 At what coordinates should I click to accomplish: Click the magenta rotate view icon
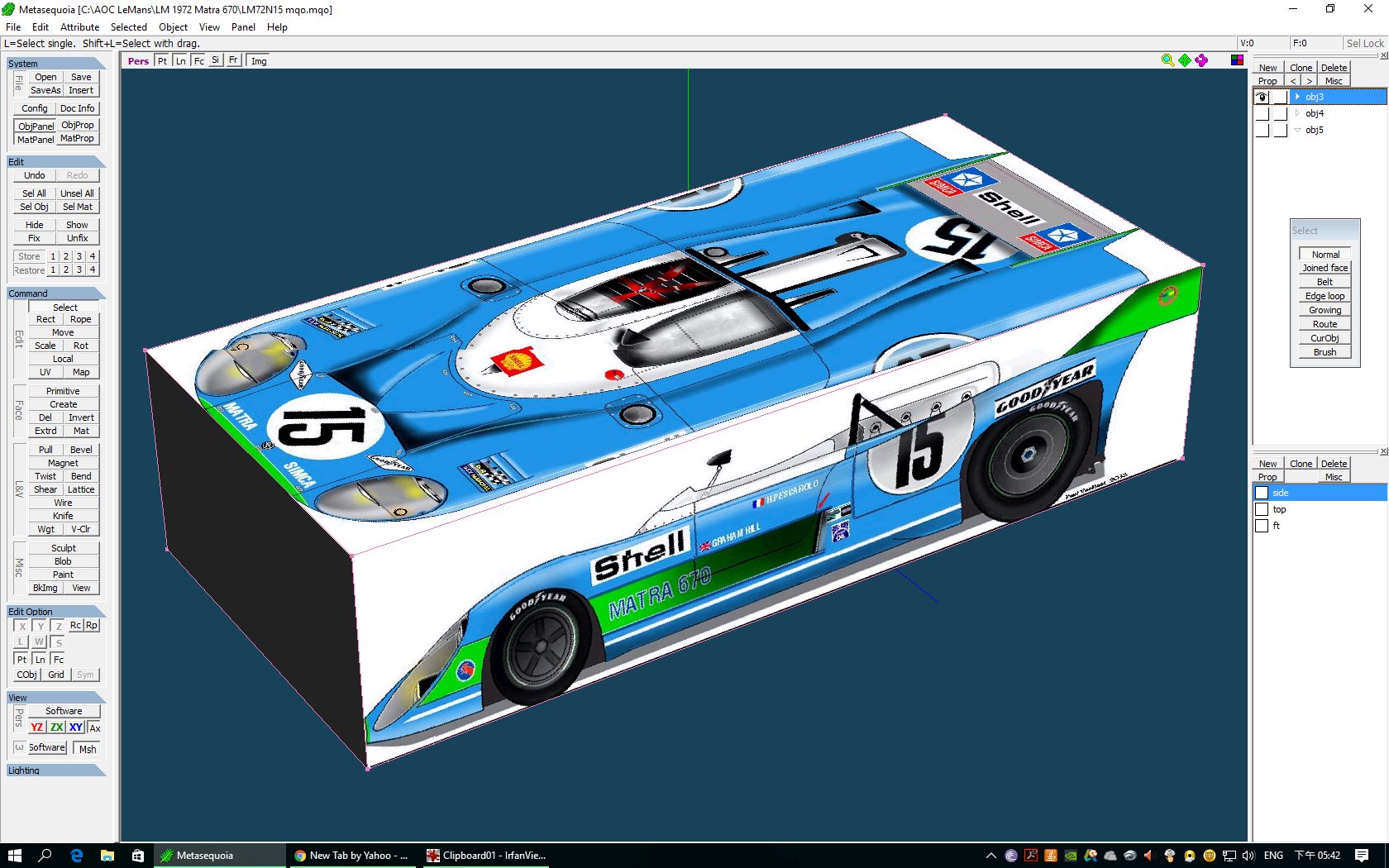tap(1201, 60)
